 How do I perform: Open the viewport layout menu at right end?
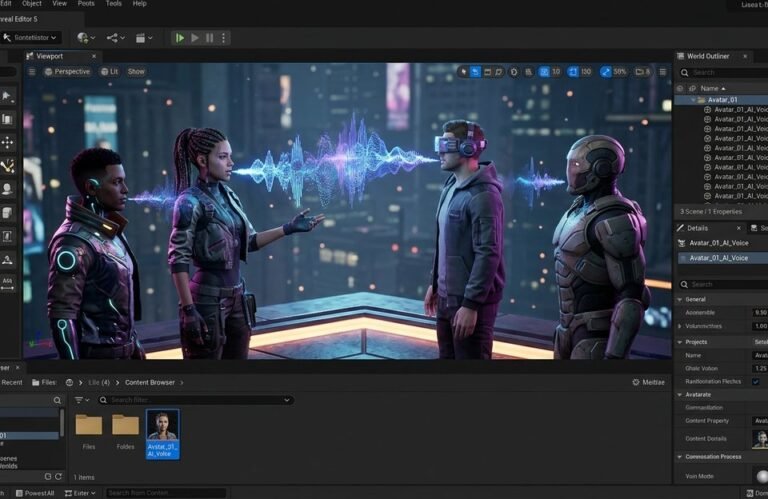click(x=663, y=72)
